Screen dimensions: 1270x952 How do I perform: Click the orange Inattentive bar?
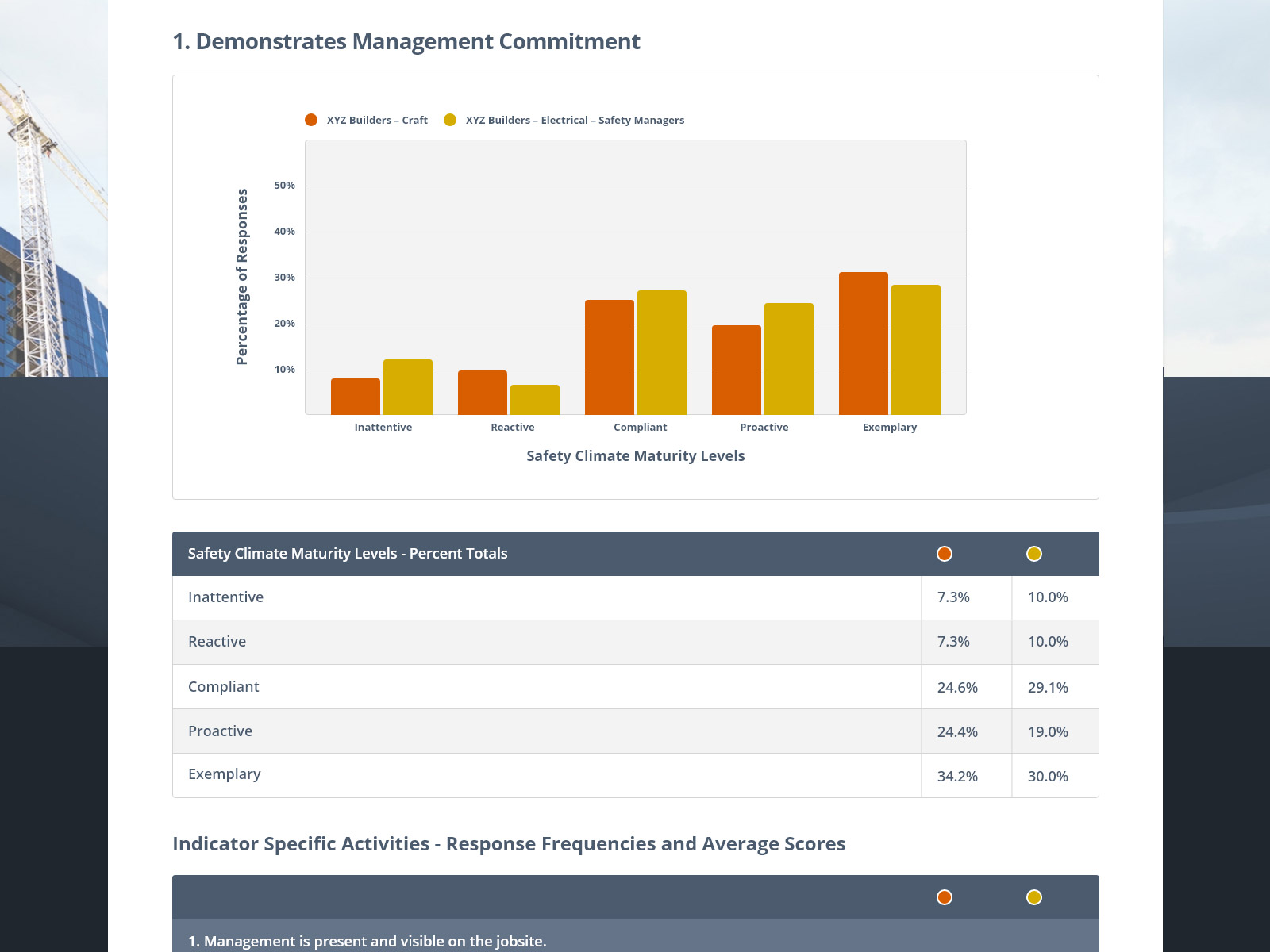pyautogui.click(x=356, y=397)
